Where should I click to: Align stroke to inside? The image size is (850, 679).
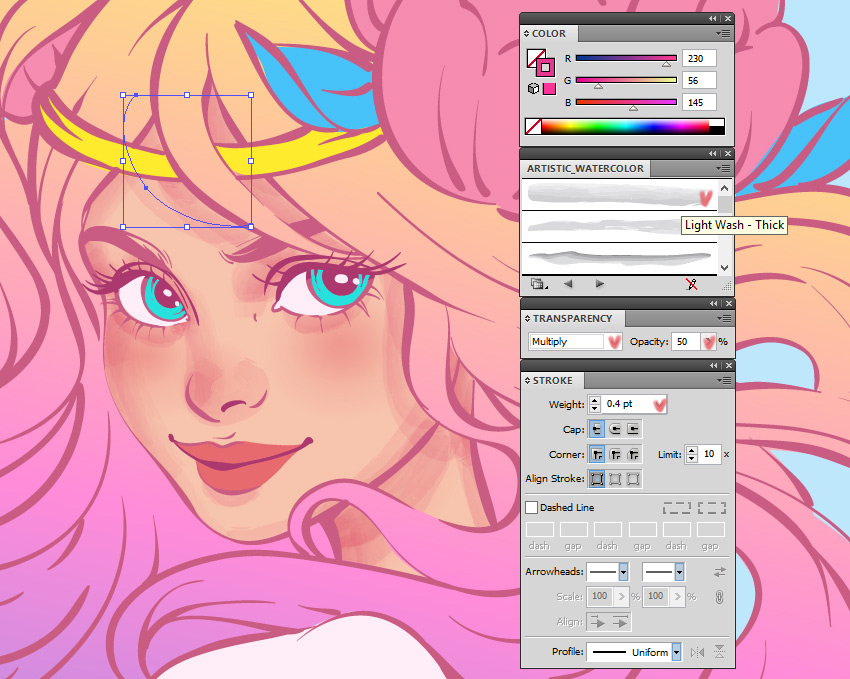coord(615,478)
